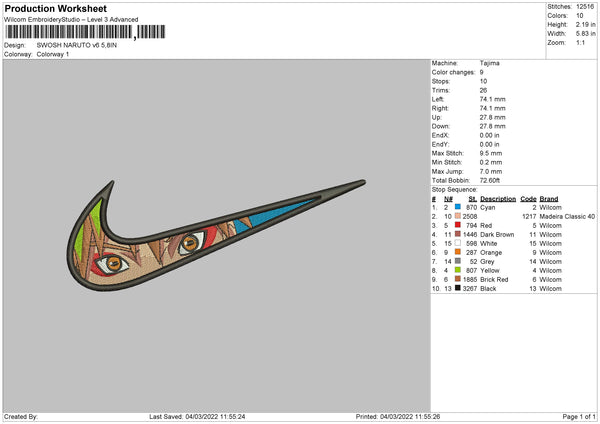Click the Code column header
The image size is (600, 424).
coord(528,199)
